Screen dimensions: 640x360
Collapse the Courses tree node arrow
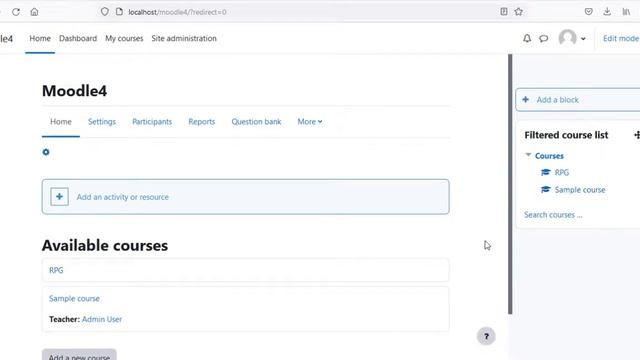[x=529, y=155]
